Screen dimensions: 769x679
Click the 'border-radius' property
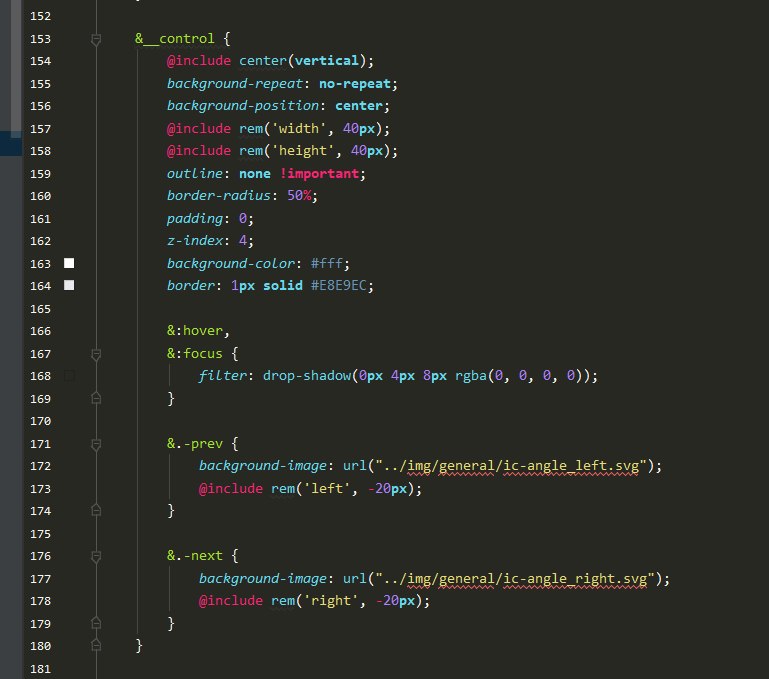coord(218,196)
